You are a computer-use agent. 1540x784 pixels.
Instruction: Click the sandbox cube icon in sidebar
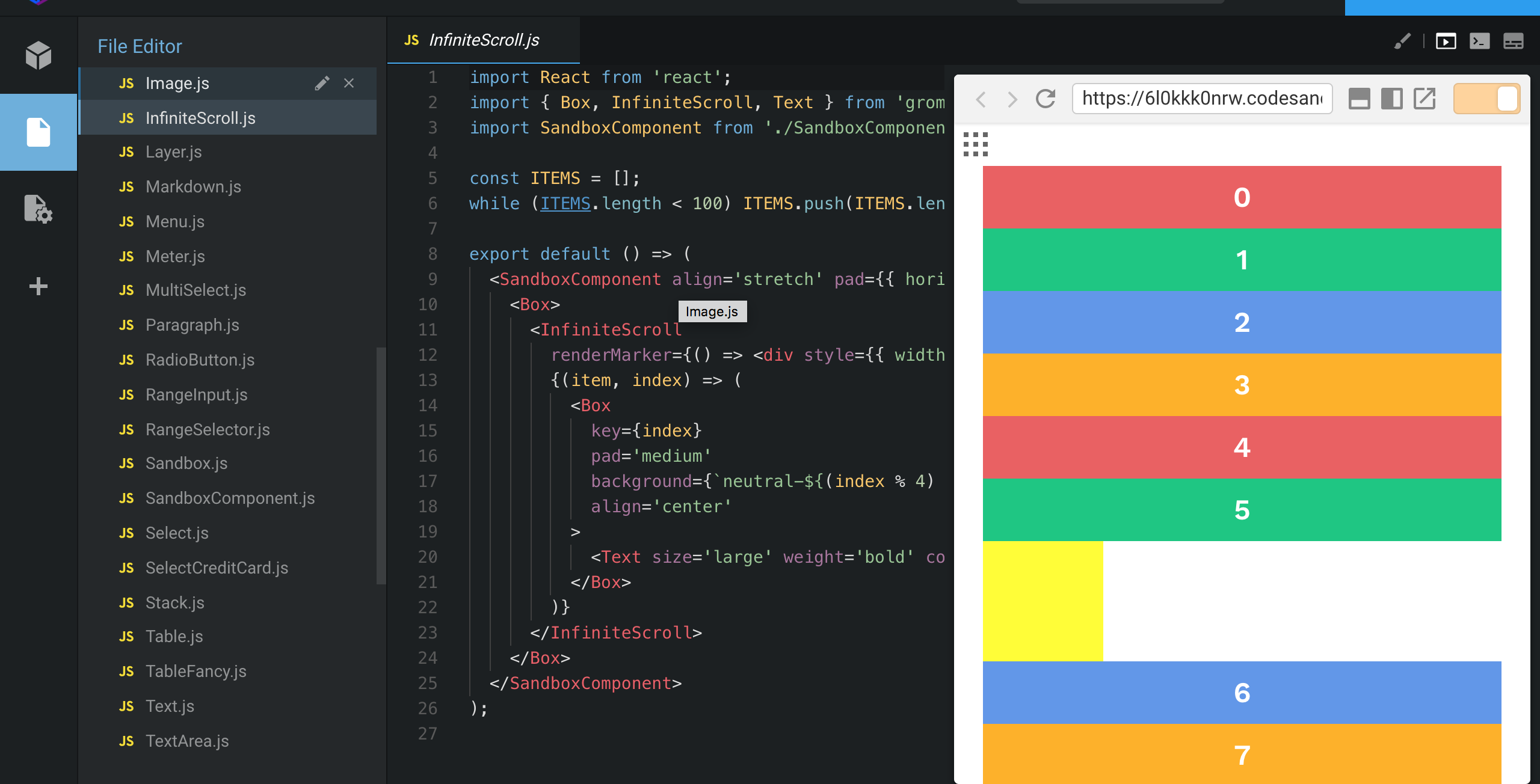[38, 55]
